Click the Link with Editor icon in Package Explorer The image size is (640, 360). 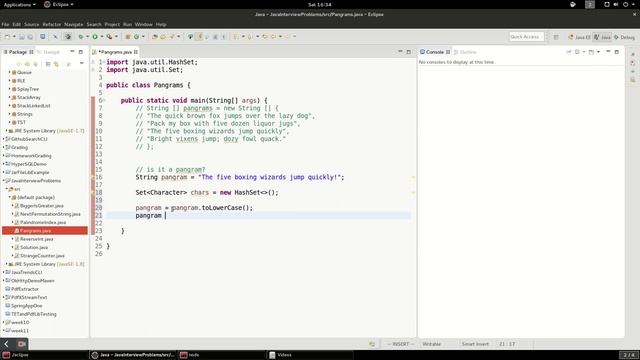[x=57, y=64]
